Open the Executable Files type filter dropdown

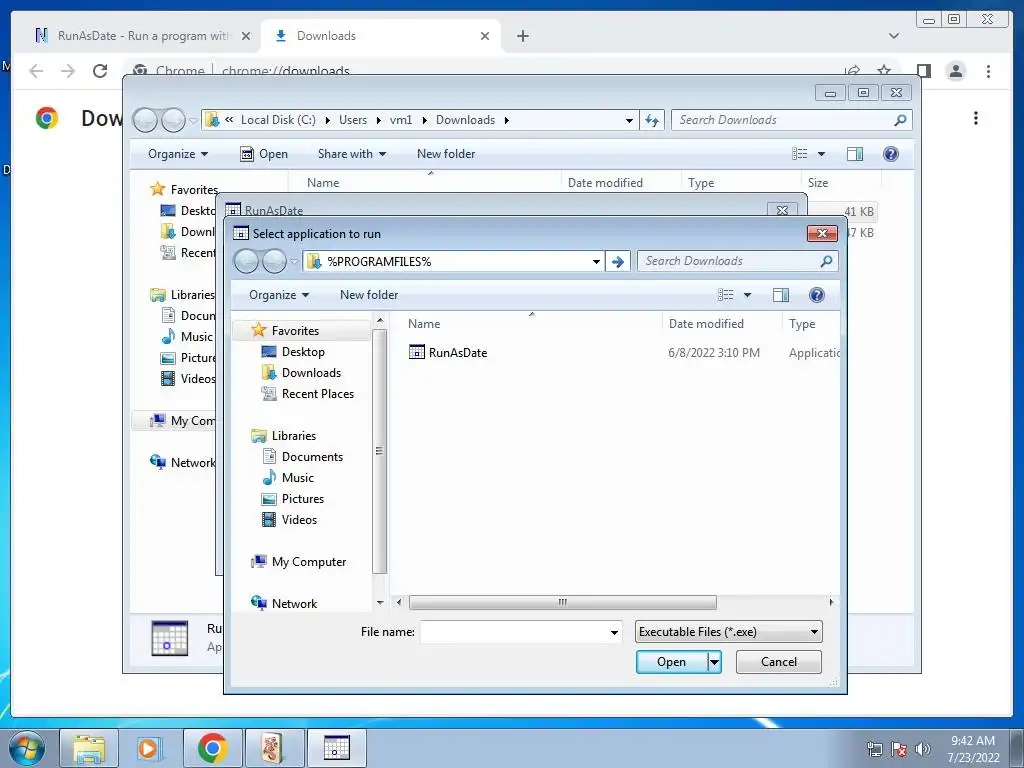pyautogui.click(x=728, y=632)
